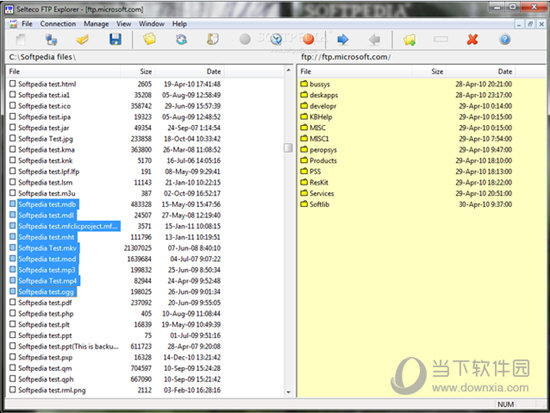Screen dimensions: 550x413
Task: Open the KBHelp folder
Action: (x=321, y=116)
